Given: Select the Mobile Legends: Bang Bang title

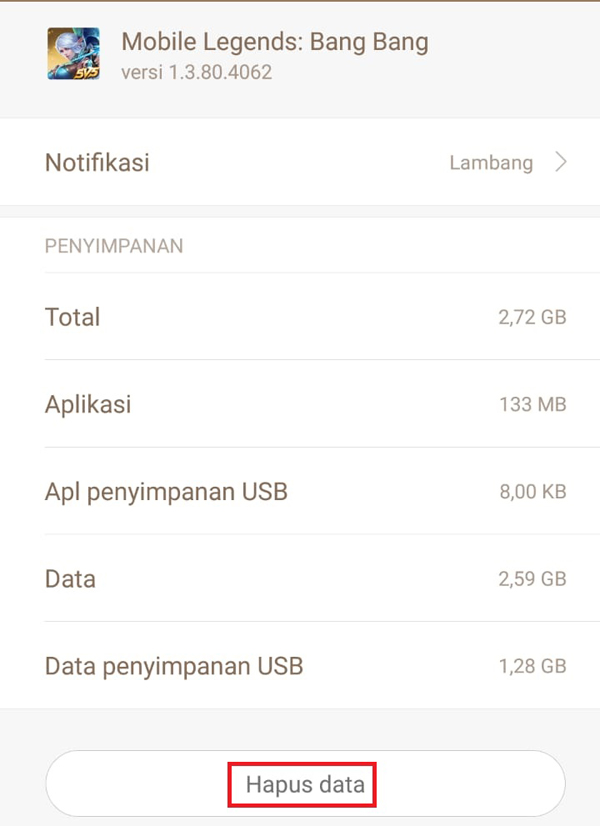Looking at the screenshot, I should pos(274,42).
